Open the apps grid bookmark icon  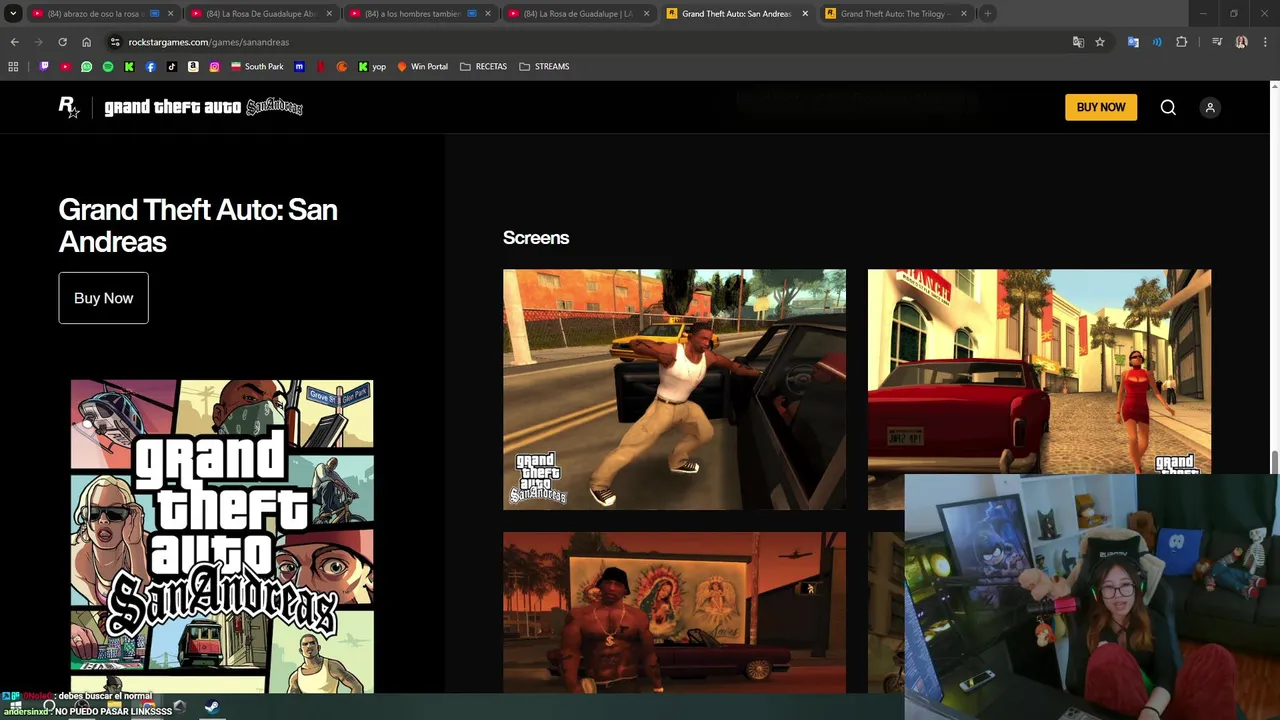pyautogui.click(x=13, y=67)
